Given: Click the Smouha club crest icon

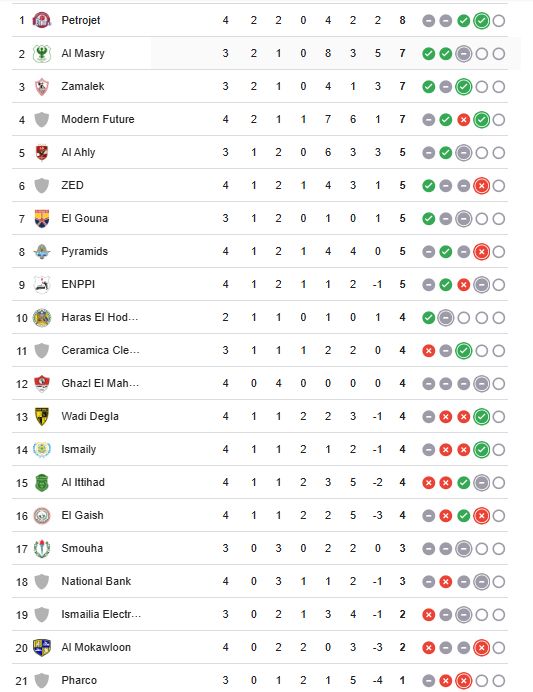Looking at the screenshot, I should (x=42, y=549).
